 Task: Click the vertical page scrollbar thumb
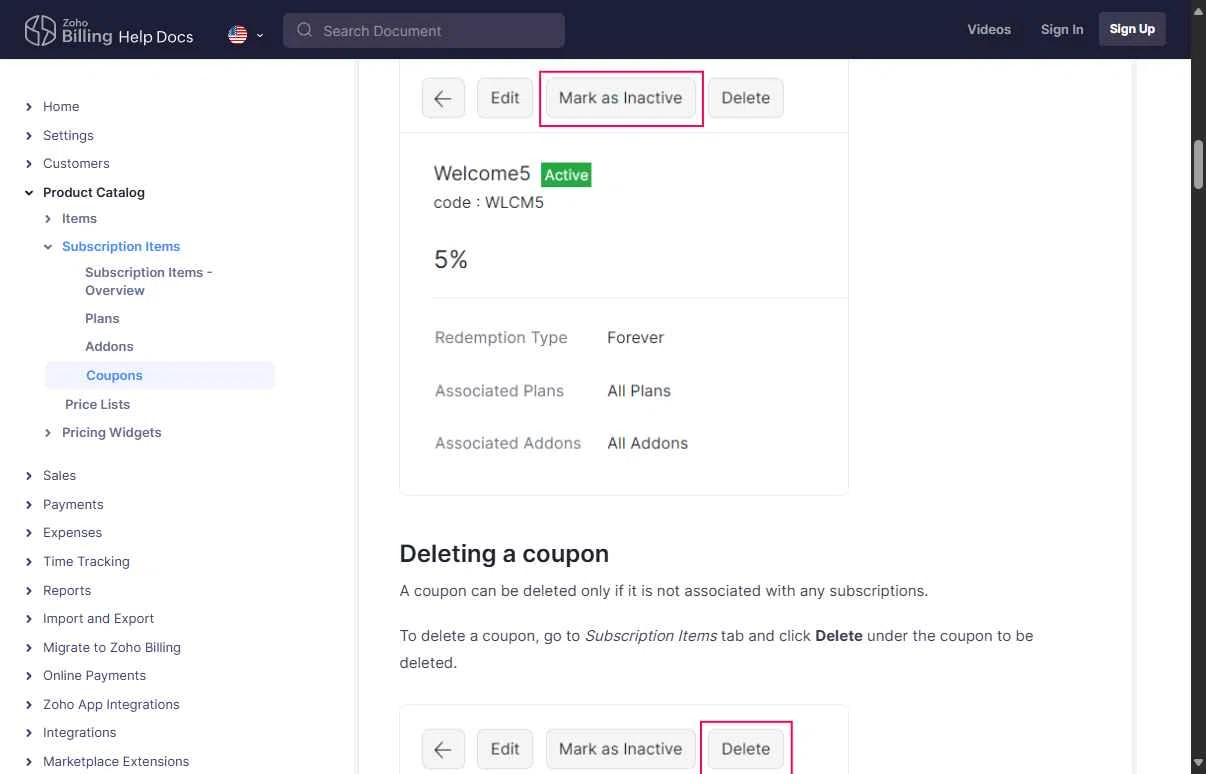tap(1198, 164)
